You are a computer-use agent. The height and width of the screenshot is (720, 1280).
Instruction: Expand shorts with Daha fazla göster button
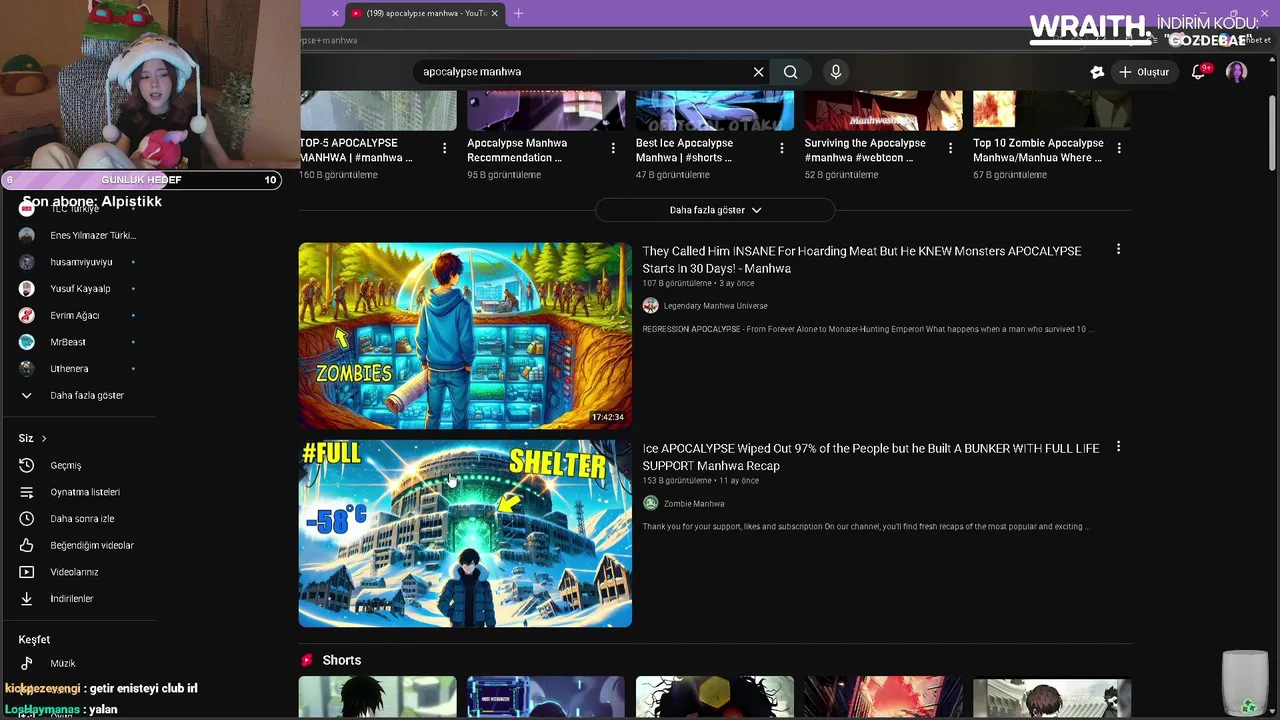715,210
